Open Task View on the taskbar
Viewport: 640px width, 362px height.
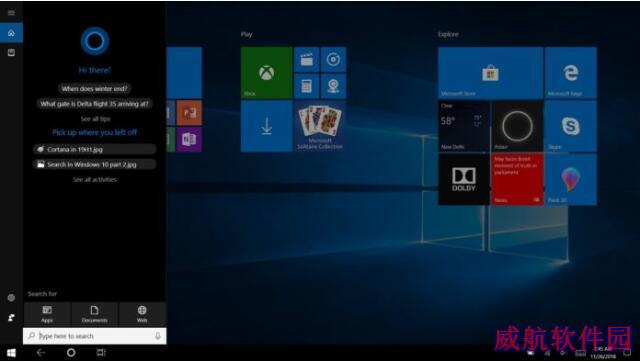pyautogui.click(x=101, y=353)
